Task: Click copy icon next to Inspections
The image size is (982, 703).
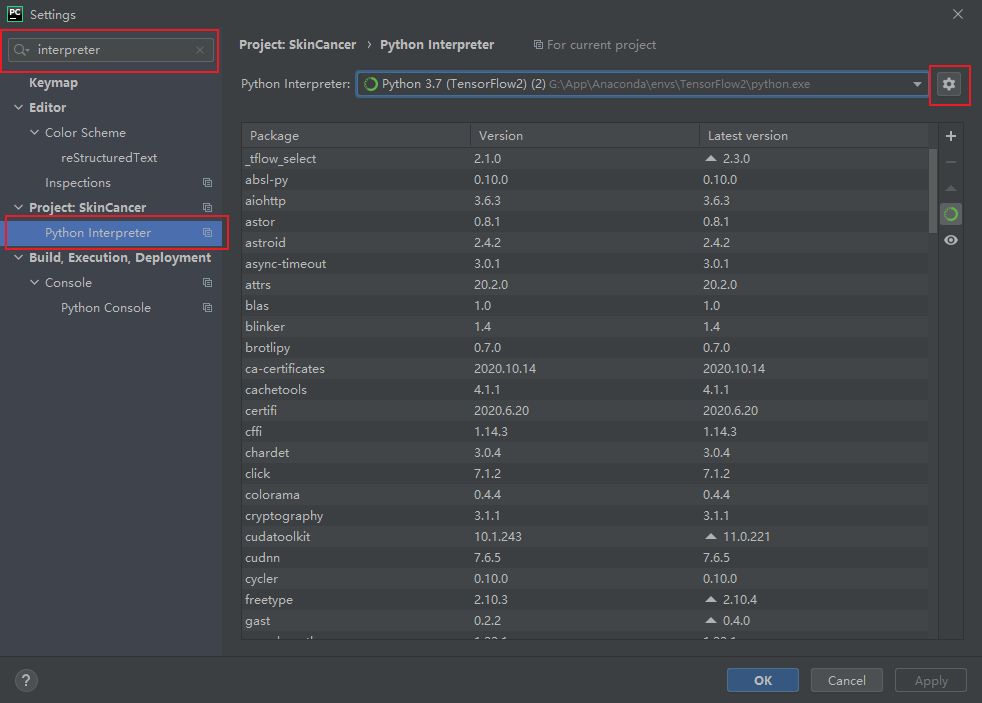Action: coord(207,183)
